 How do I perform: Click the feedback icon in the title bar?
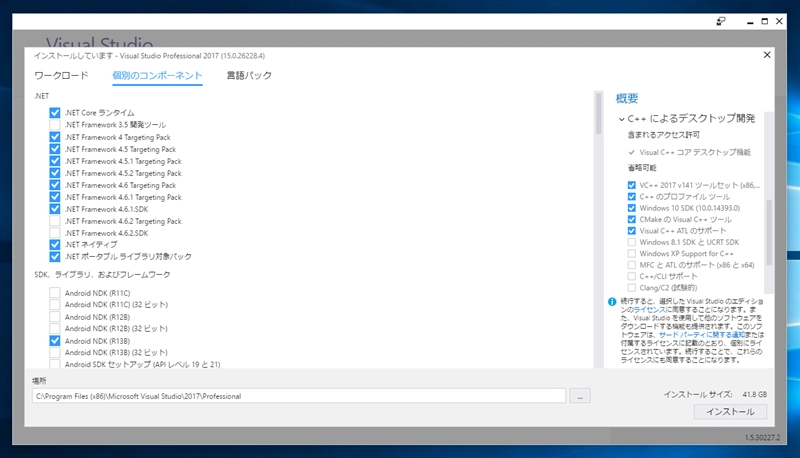pyautogui.click(x=720, y=21)
